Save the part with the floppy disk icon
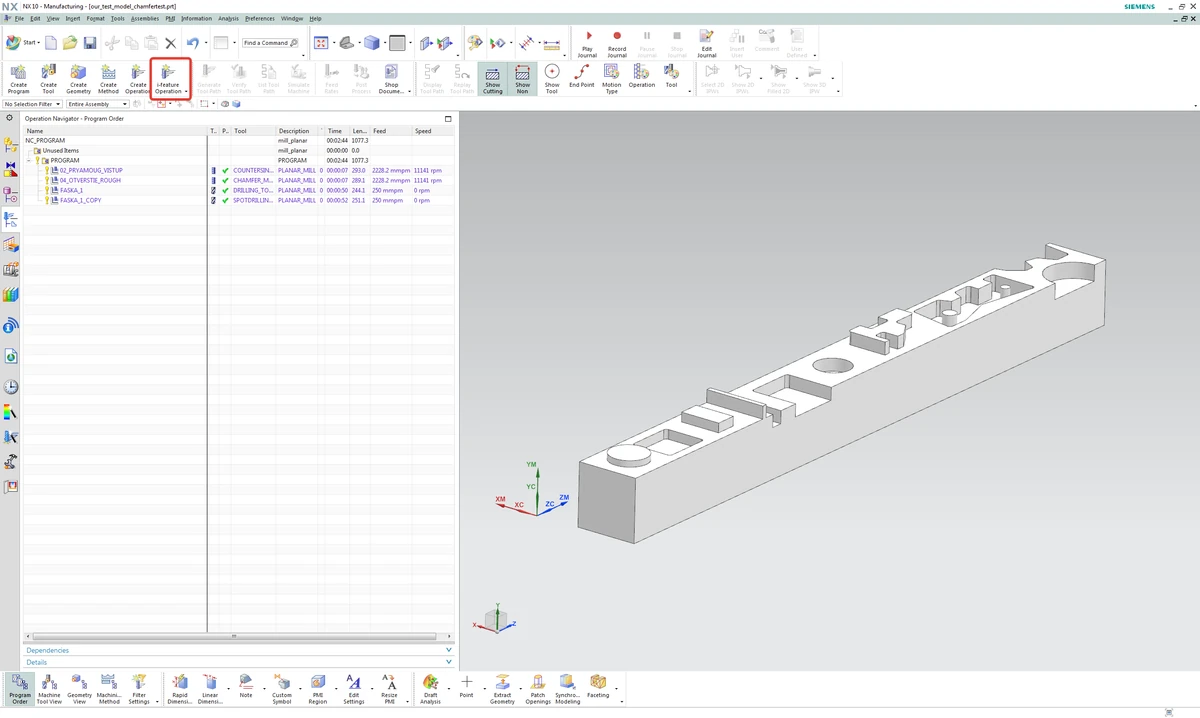The width and height of the screenshot is (1200, 718). coord(89,43)
